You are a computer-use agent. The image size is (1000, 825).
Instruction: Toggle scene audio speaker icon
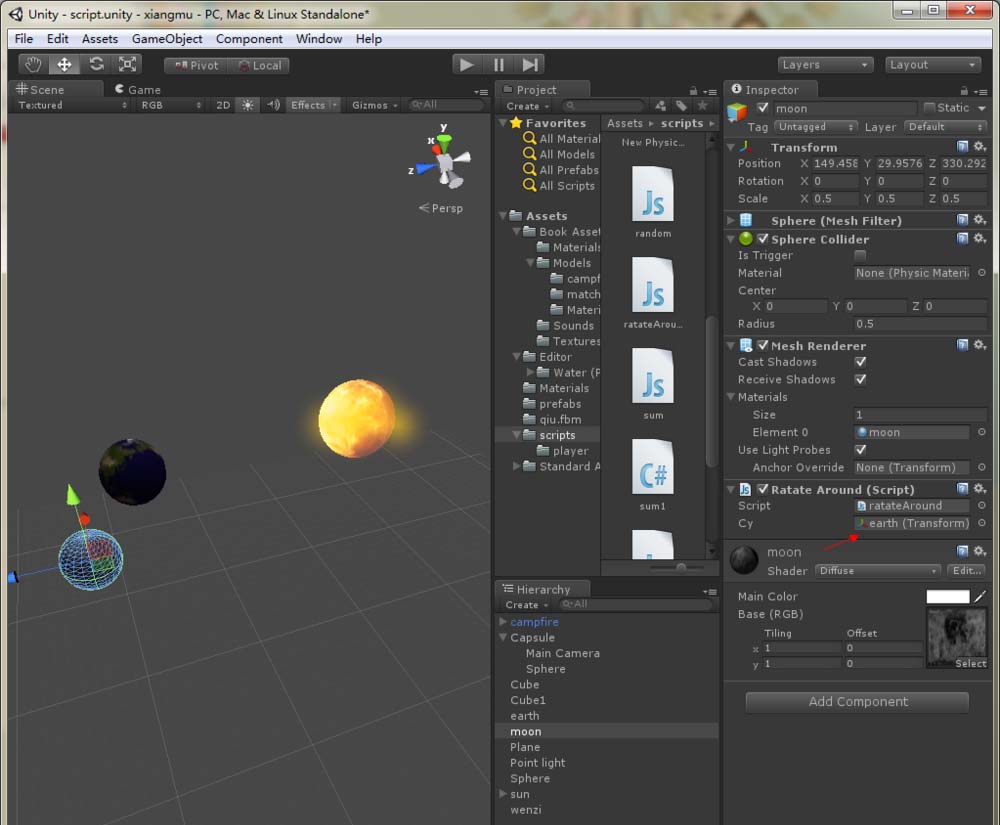pyautogui.click(x=273, y=105)
